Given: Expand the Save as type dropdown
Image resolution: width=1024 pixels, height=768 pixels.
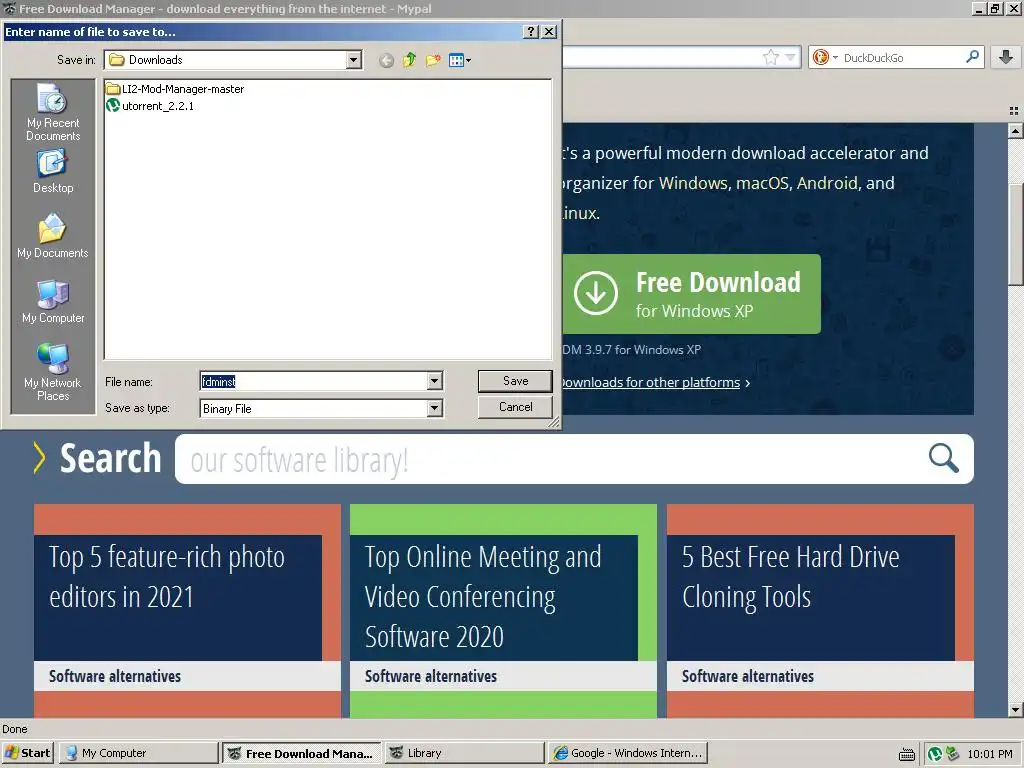Looking at the screenshot, I should 434,409.
